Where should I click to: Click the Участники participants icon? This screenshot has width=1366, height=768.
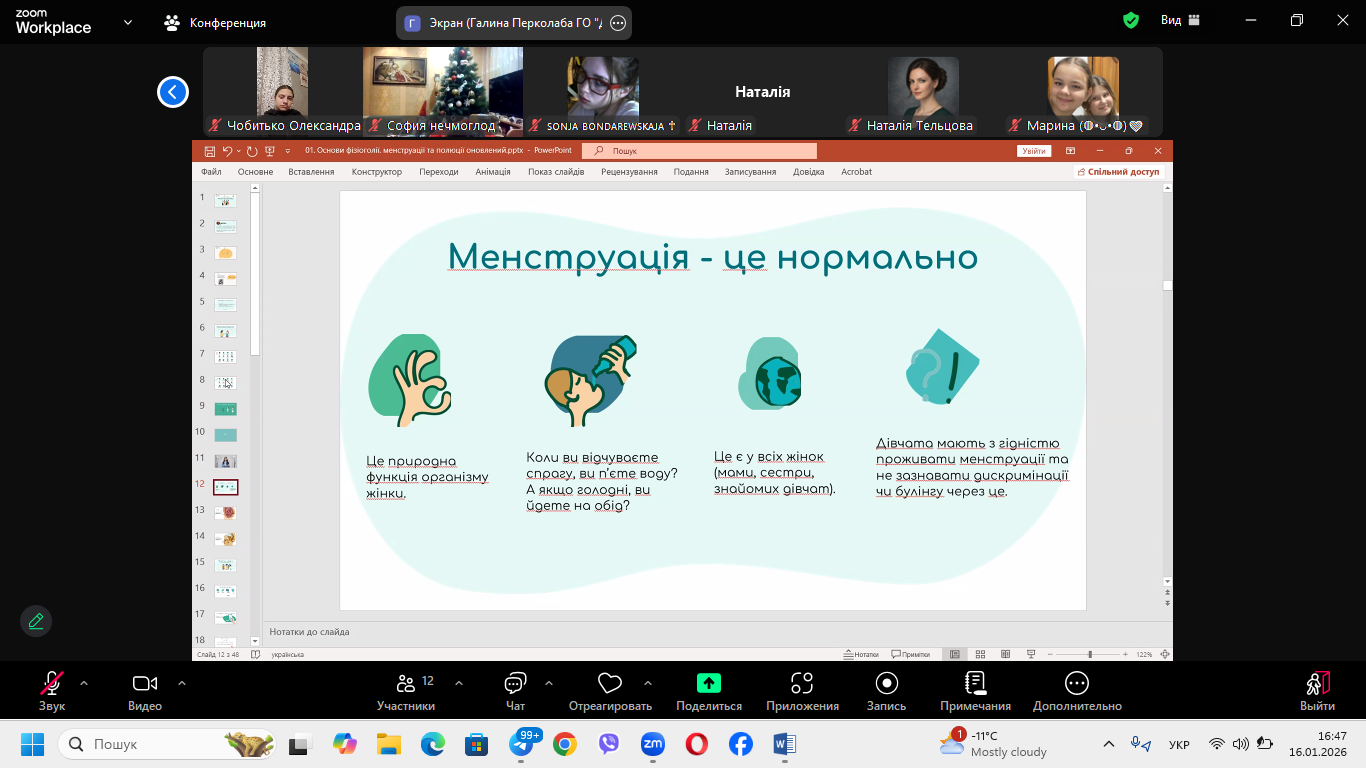(406, 684)
